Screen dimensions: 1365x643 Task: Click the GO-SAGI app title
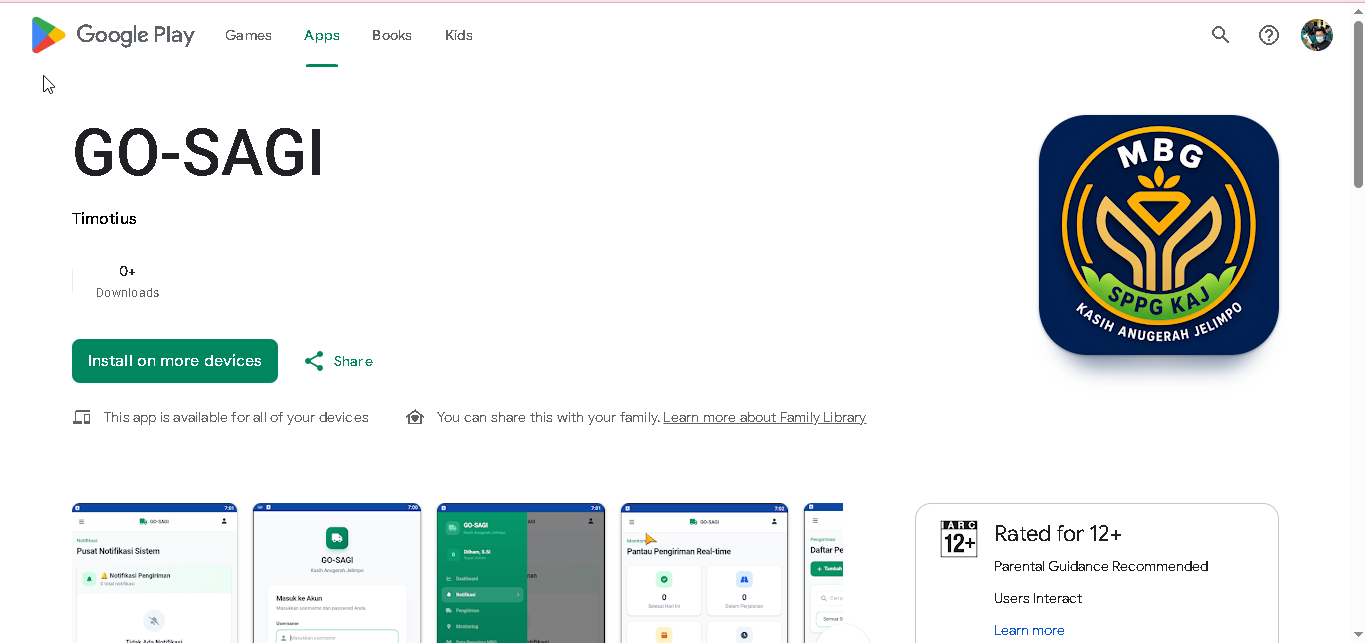198,154
